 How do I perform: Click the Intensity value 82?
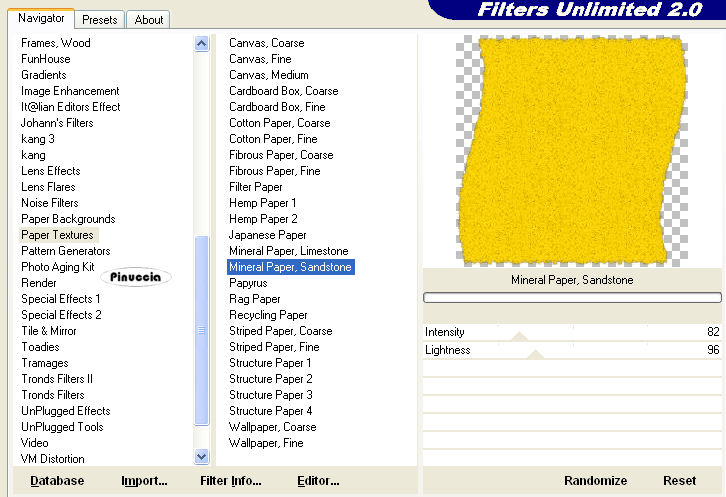pos(713,332)
